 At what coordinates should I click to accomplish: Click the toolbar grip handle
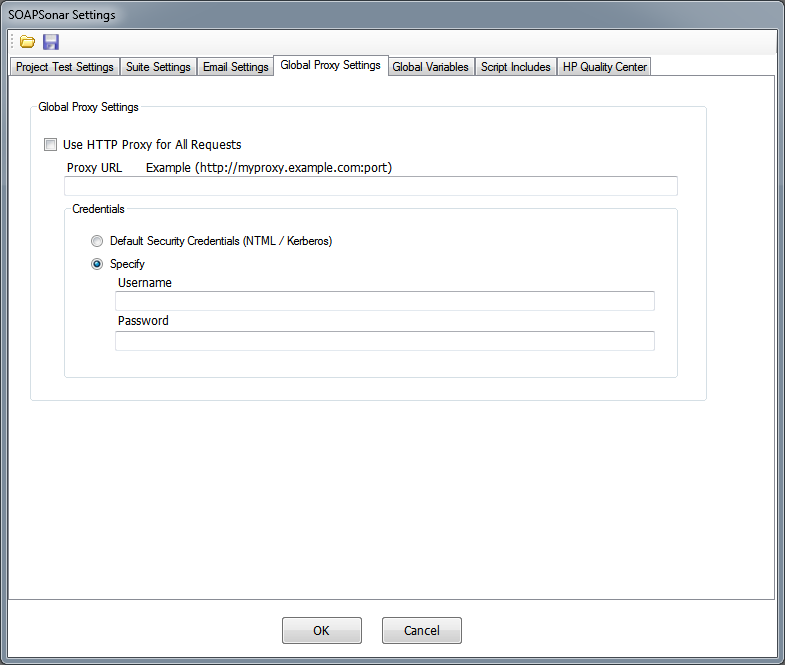[13, 42]
